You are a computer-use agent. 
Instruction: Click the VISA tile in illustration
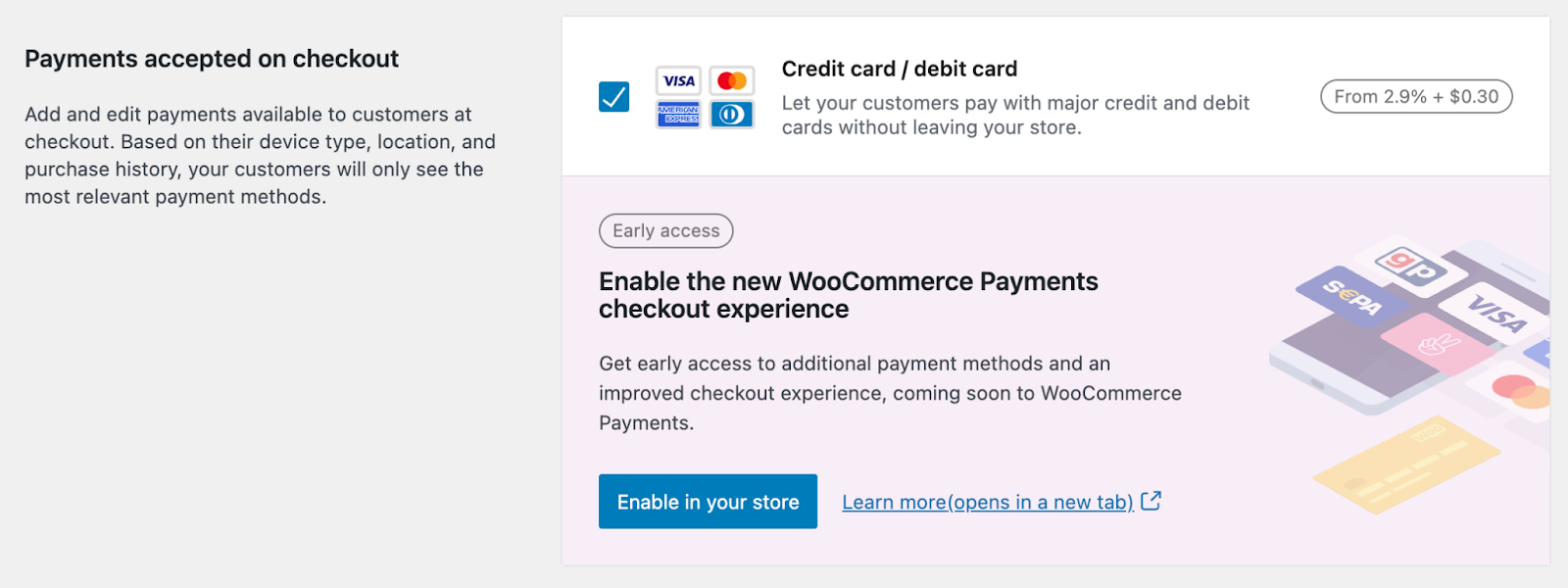1496,314
